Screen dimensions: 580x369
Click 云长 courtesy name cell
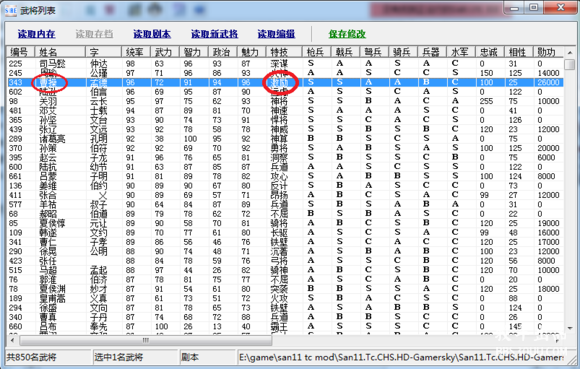point(98,101)
